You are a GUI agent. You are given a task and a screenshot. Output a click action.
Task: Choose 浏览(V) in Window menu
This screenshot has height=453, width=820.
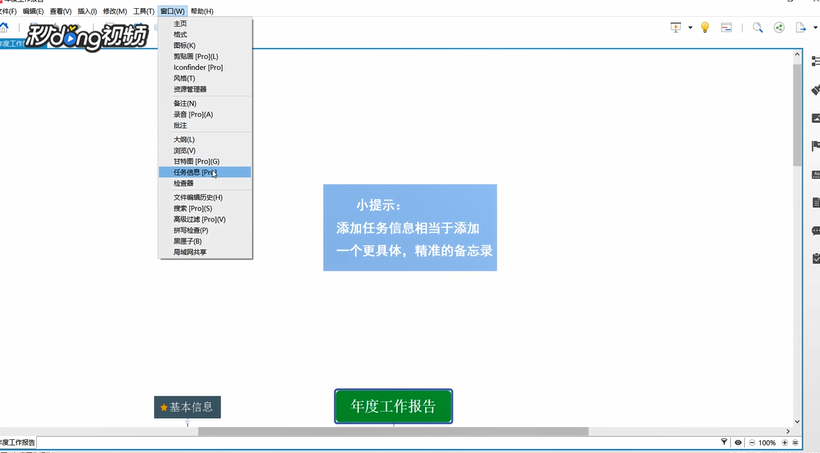point(205,151)
